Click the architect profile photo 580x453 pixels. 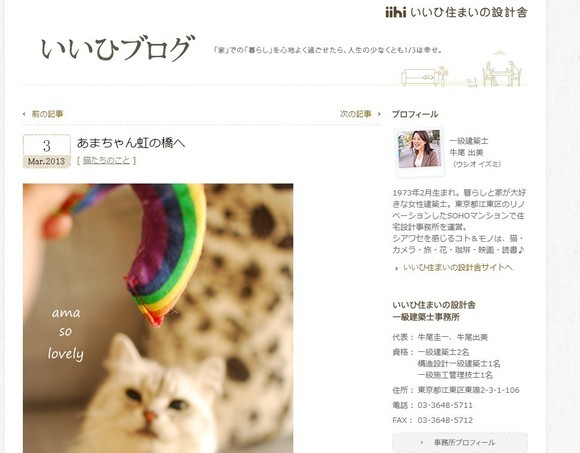coord(419,150)
